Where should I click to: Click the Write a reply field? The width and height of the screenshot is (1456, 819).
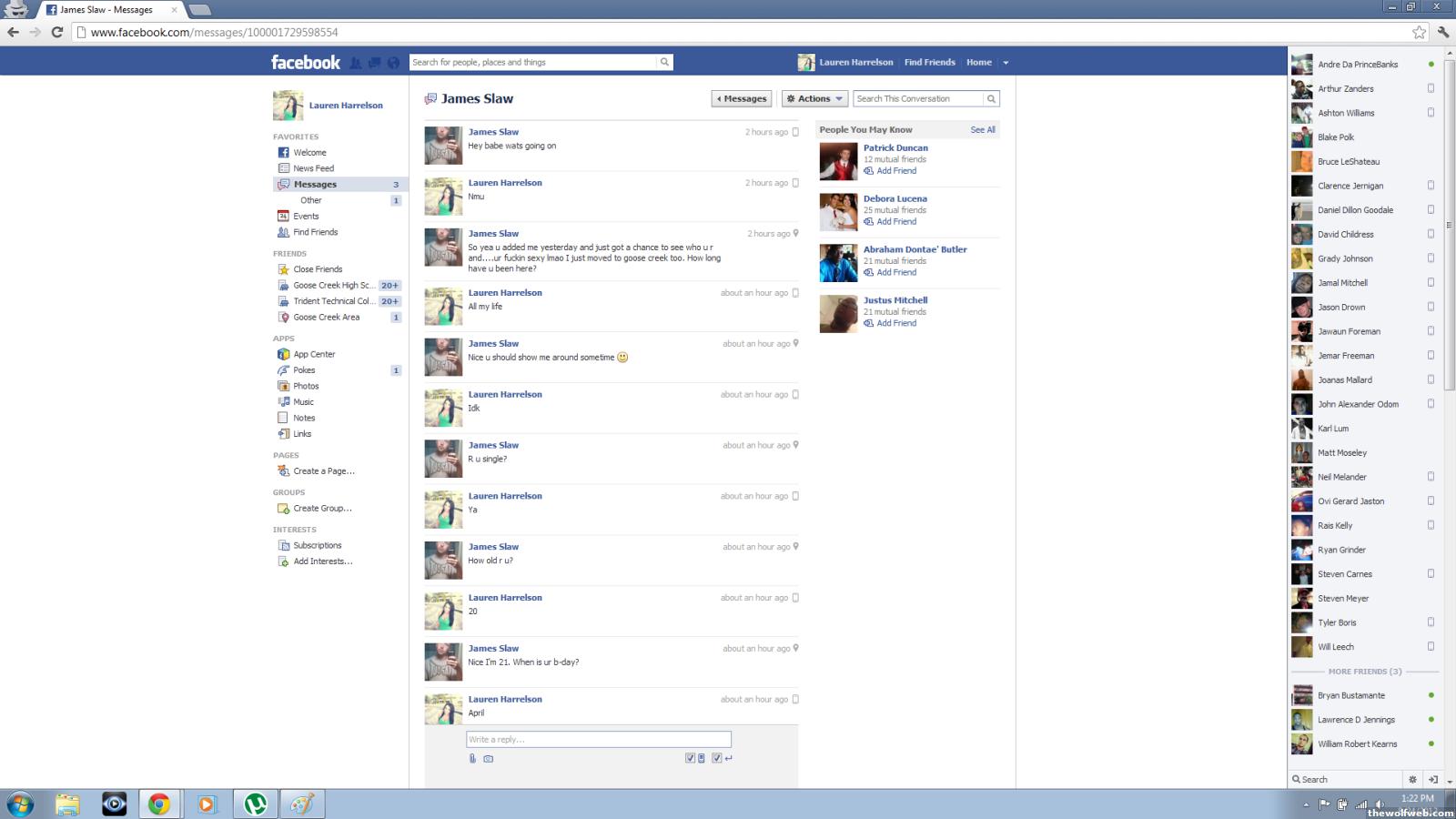(x=598, y=739)
